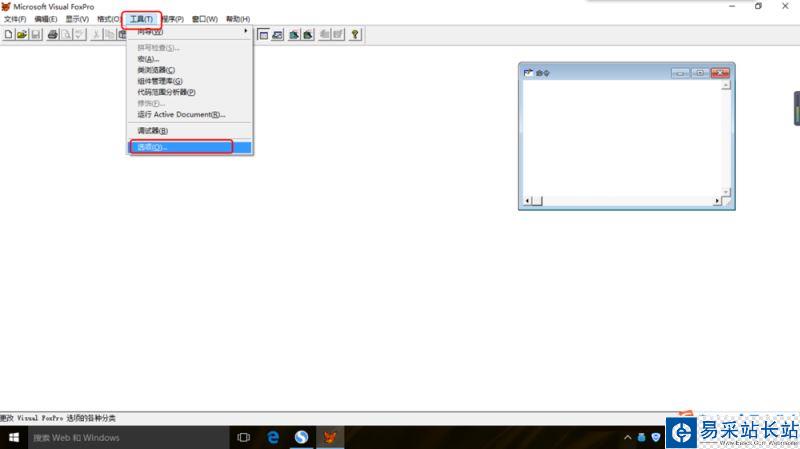Viewport: 800px width, 449px height.
Task: Click Command window vertical scrollbar down arrow
Action: tap(726, 192)
